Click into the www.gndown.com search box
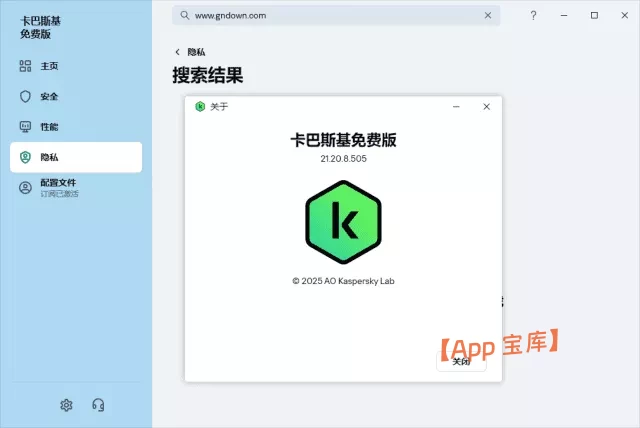The image size is (640, 428). 336,16
